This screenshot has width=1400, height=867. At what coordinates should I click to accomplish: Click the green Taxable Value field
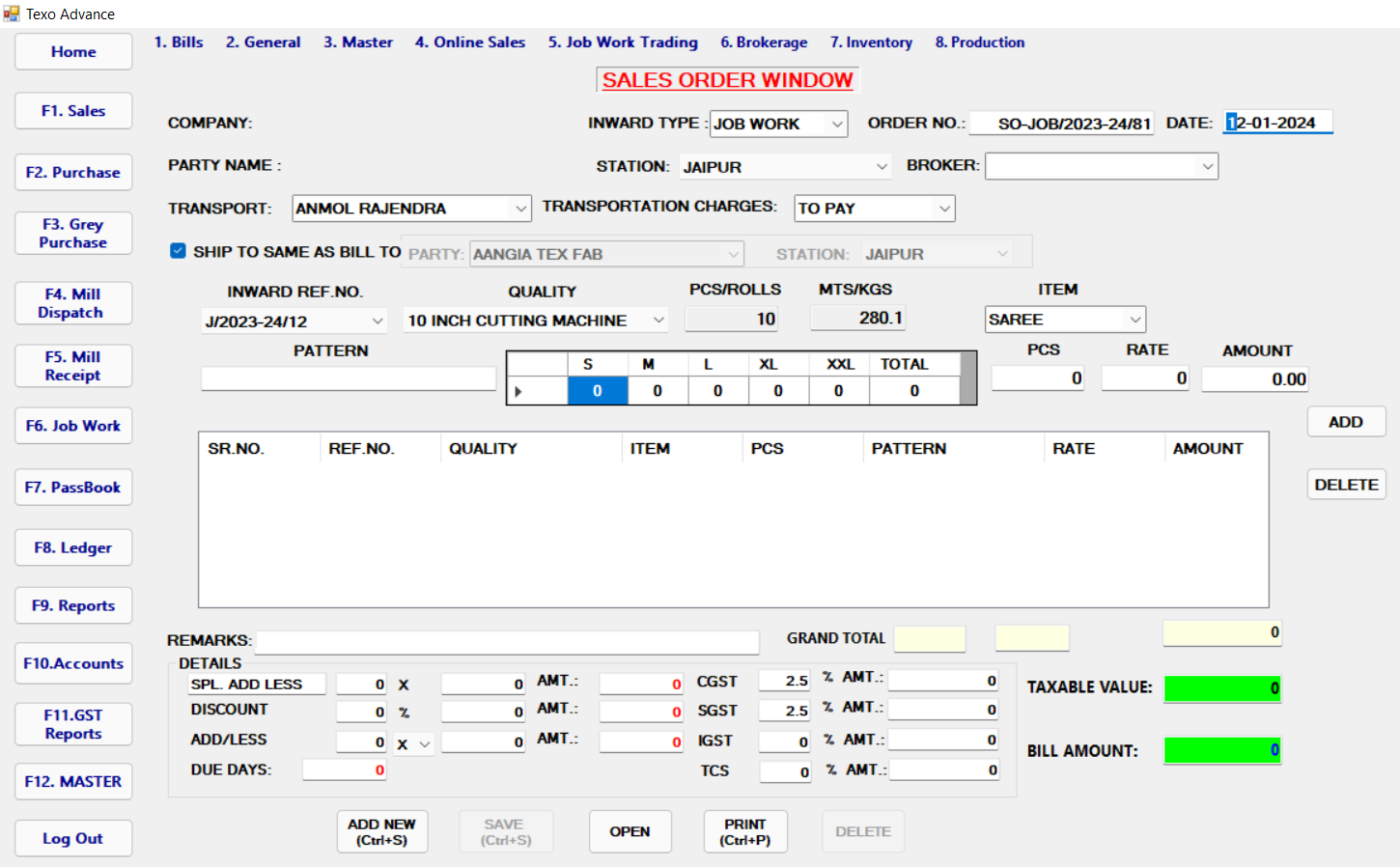point(1222,688)
